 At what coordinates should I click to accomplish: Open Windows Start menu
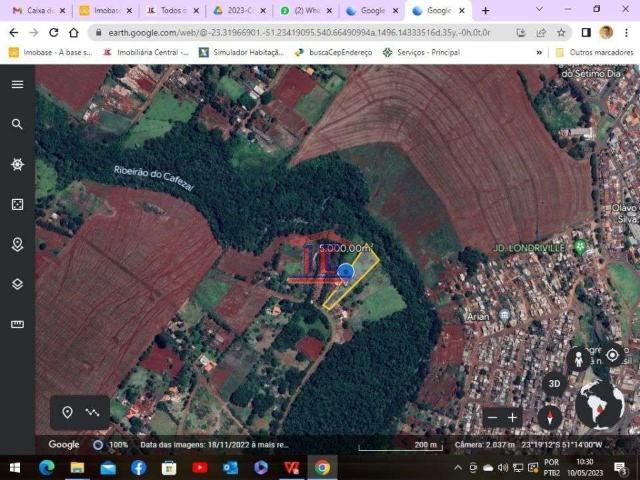pos(15,467)
